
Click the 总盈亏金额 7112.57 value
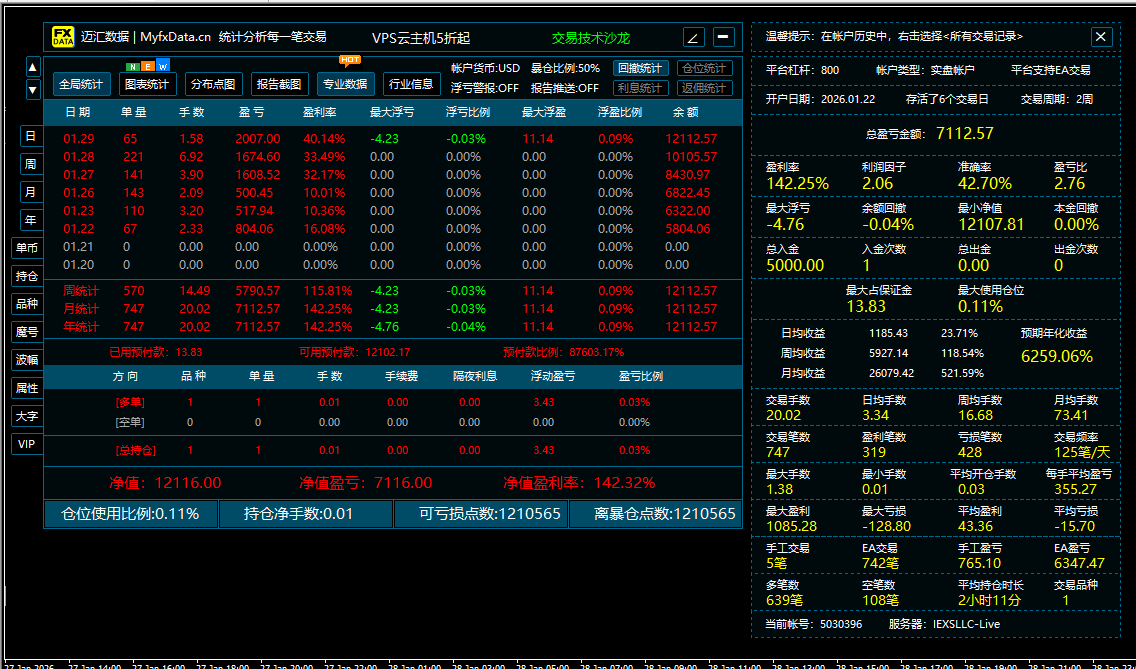click(x=964, y=133)
